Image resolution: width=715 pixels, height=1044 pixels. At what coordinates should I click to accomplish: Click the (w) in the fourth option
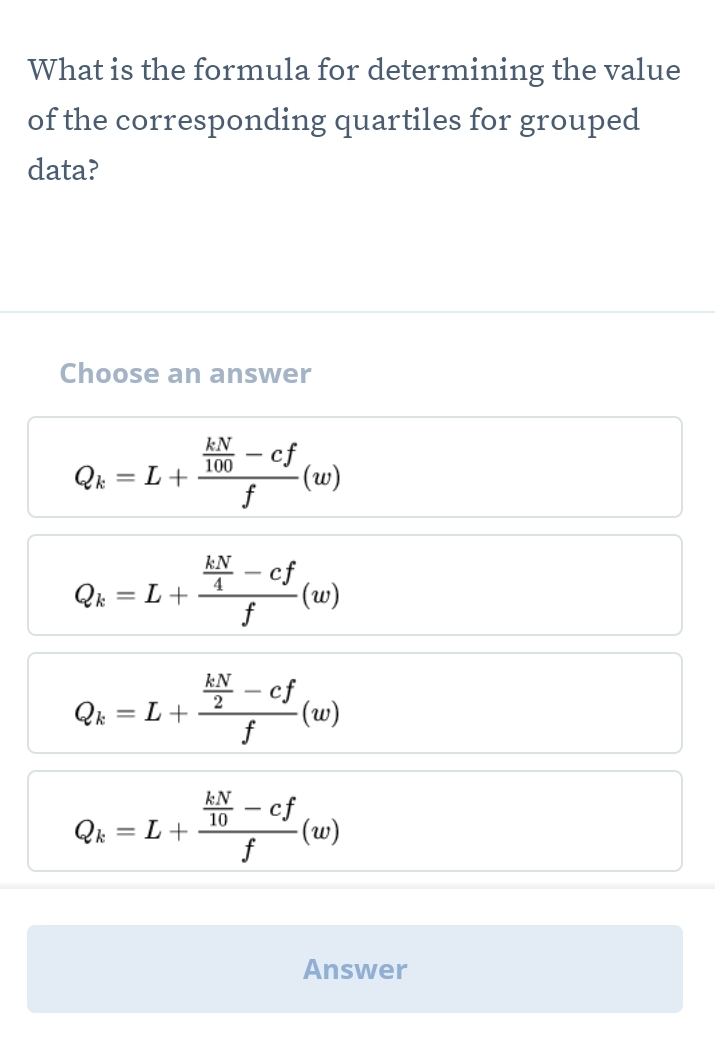(321, 832)
